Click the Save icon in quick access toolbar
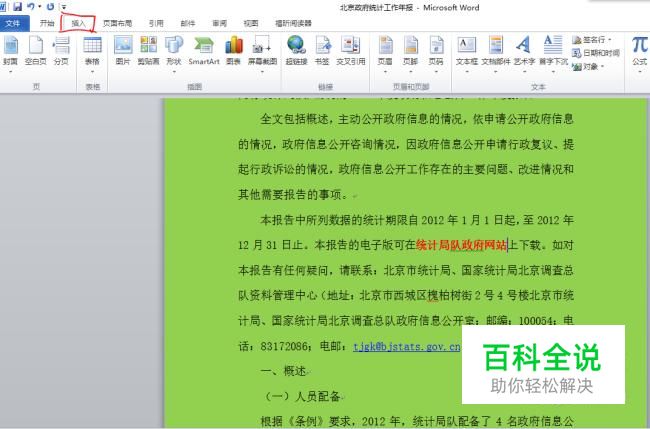This screenshot has width=650, height=429. (17, 7)
